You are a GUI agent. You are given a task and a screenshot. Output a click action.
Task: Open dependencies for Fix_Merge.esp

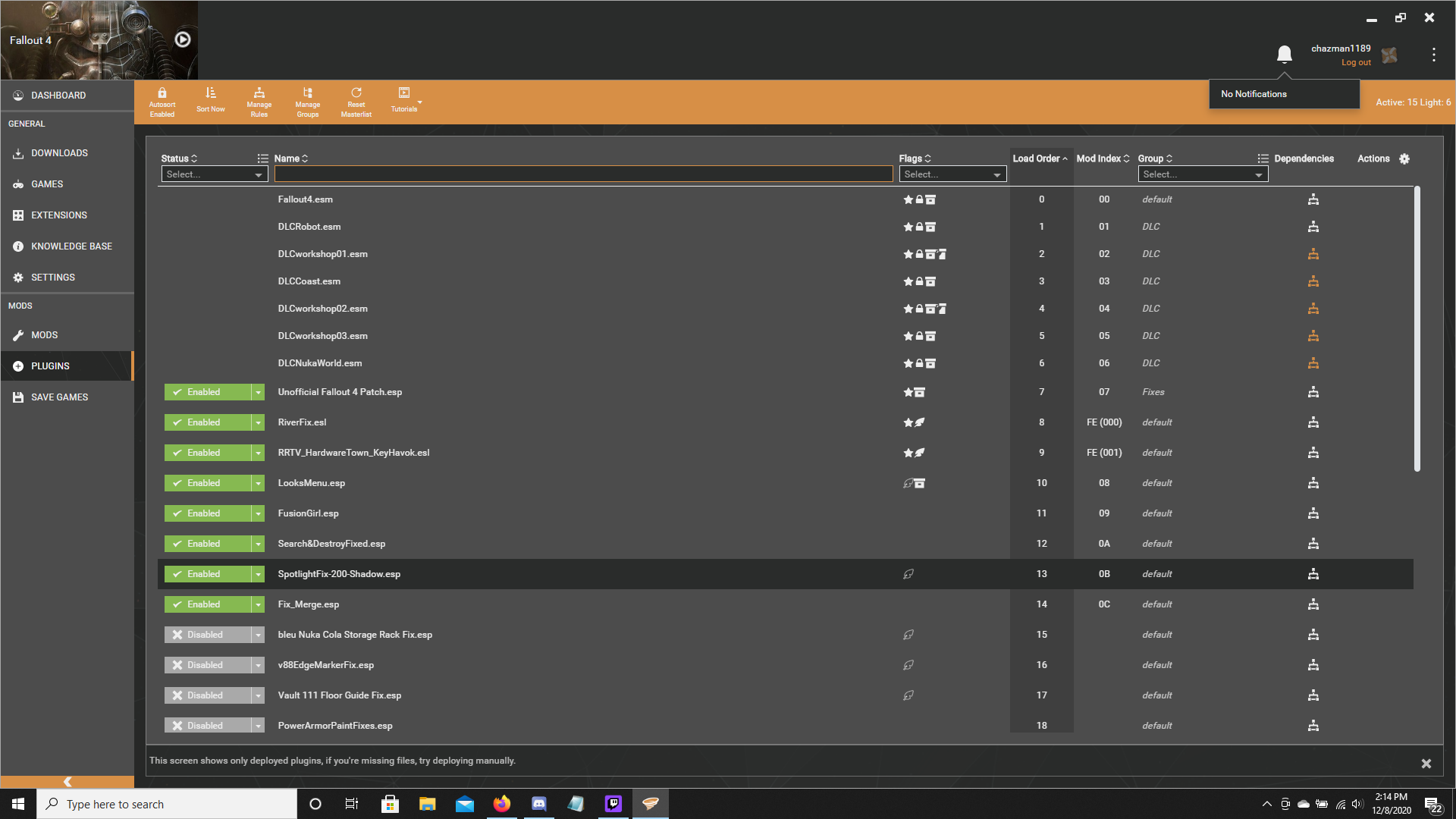1313,604
